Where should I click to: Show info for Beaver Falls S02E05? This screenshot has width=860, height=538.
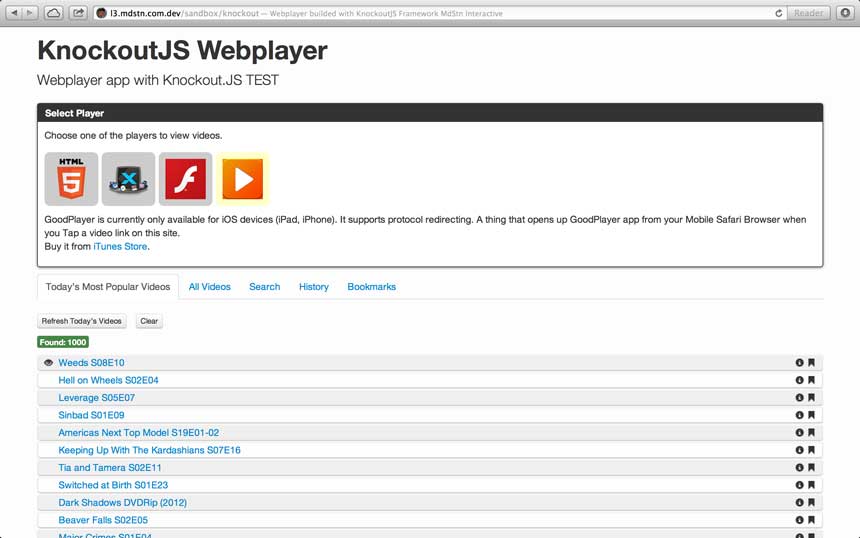[x=800, y=520]
